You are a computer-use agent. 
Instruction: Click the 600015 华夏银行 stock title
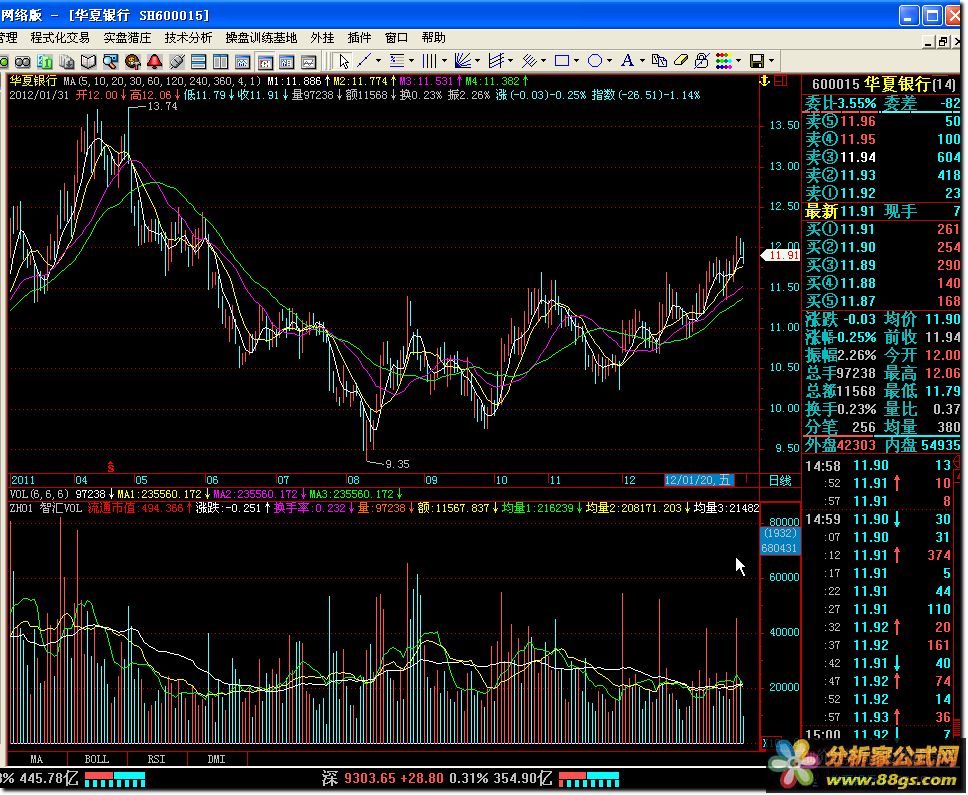pyautogui.click(x=883, y=84)
